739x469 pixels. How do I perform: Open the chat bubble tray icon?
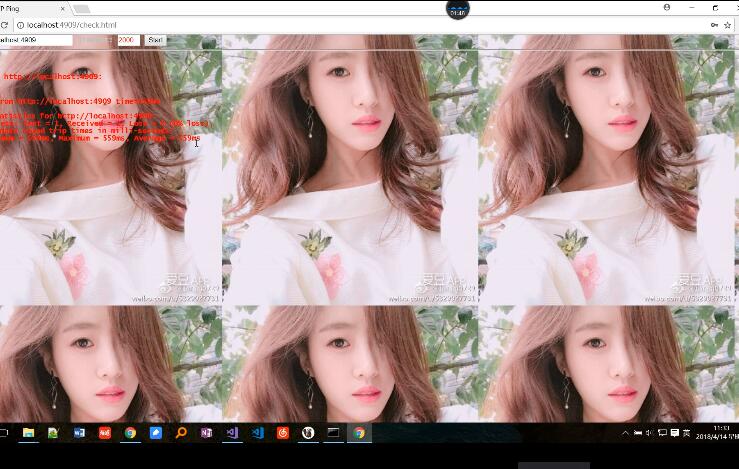coord(662,433)
